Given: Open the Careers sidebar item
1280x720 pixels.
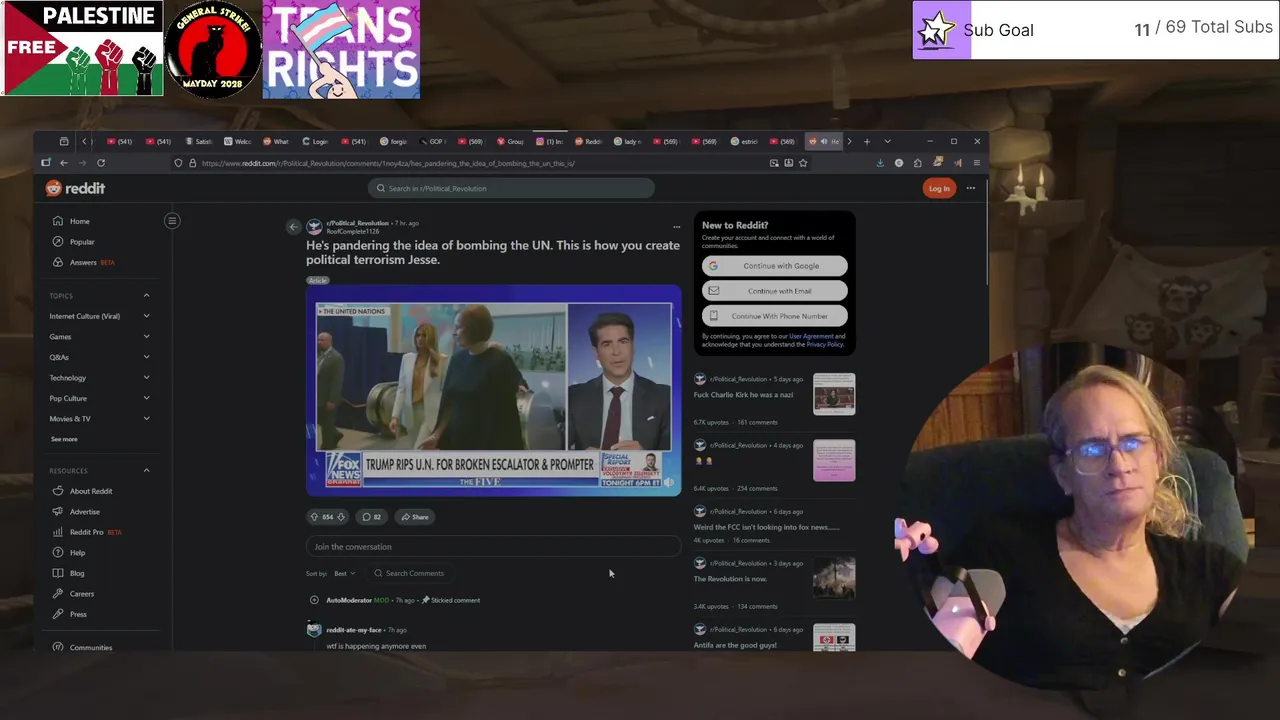Looking at the screenshot, I should pyautogui.click(x=82, y=594).
